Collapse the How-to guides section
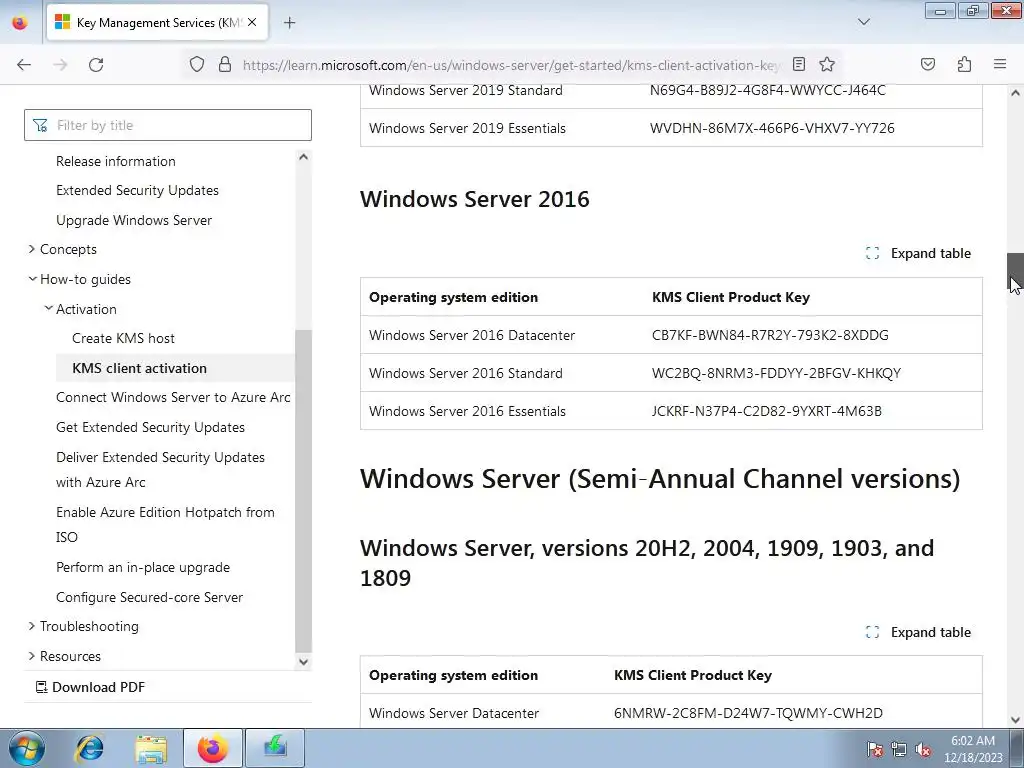This screenshot has height=768, width=1024. tap(85, 280)
